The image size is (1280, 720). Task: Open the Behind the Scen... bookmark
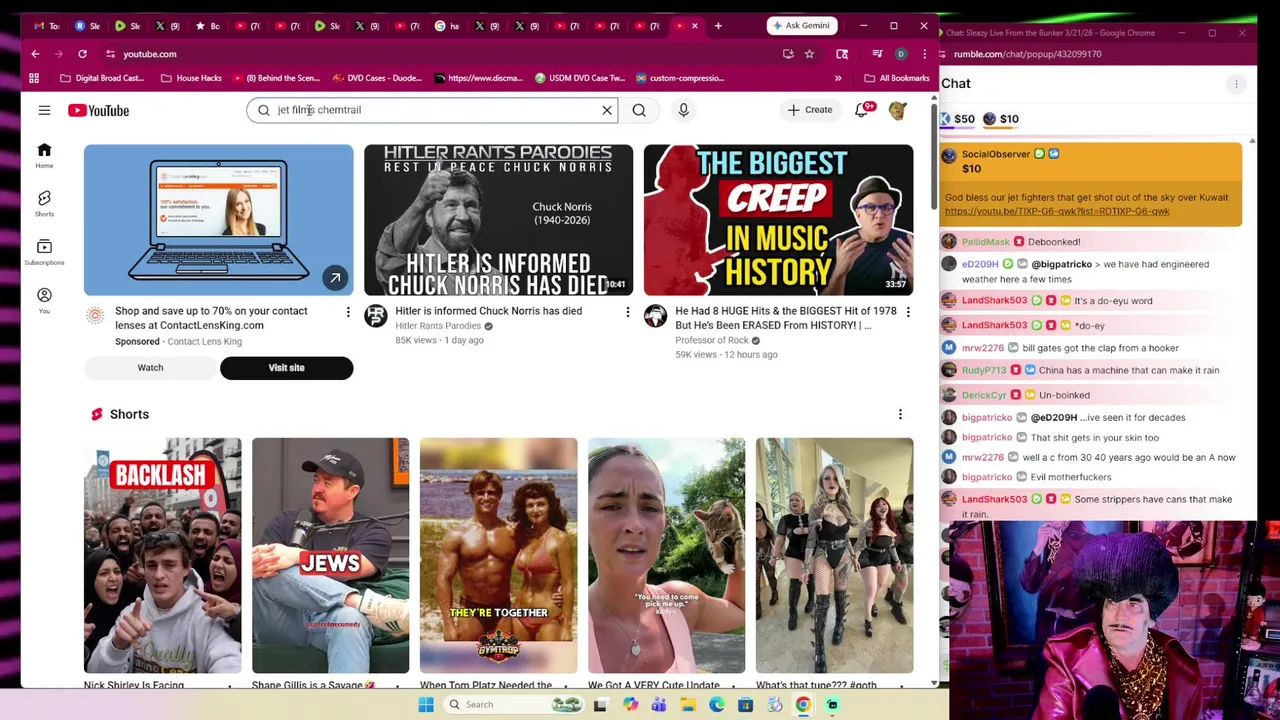[x=276, y=78]
